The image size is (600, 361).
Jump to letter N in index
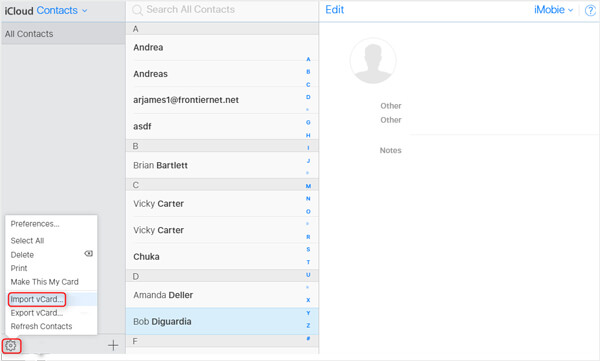pos(308,199)
